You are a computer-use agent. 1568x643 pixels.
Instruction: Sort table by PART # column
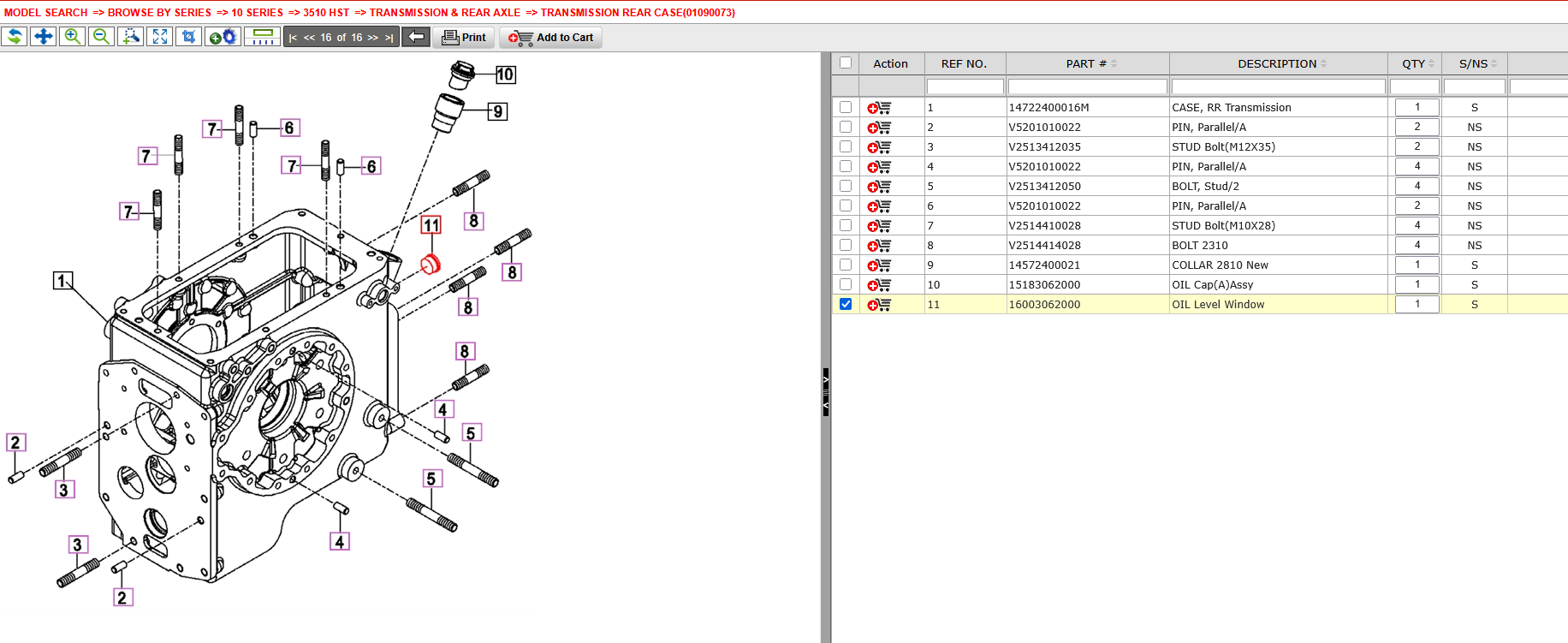click(1090, 63)
